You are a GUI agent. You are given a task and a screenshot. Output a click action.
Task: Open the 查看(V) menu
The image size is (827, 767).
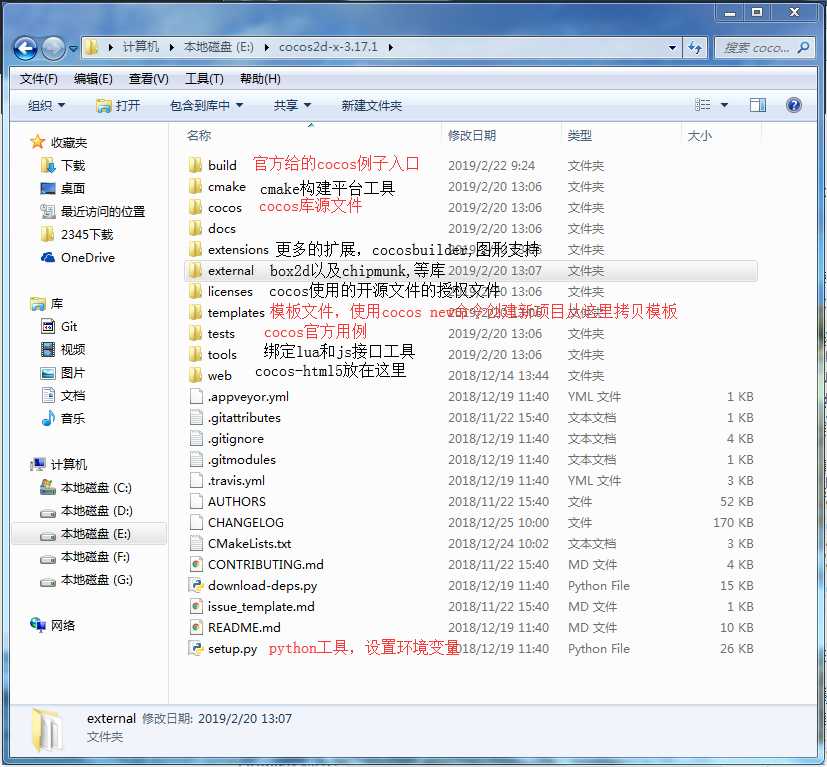coord(148,79)
